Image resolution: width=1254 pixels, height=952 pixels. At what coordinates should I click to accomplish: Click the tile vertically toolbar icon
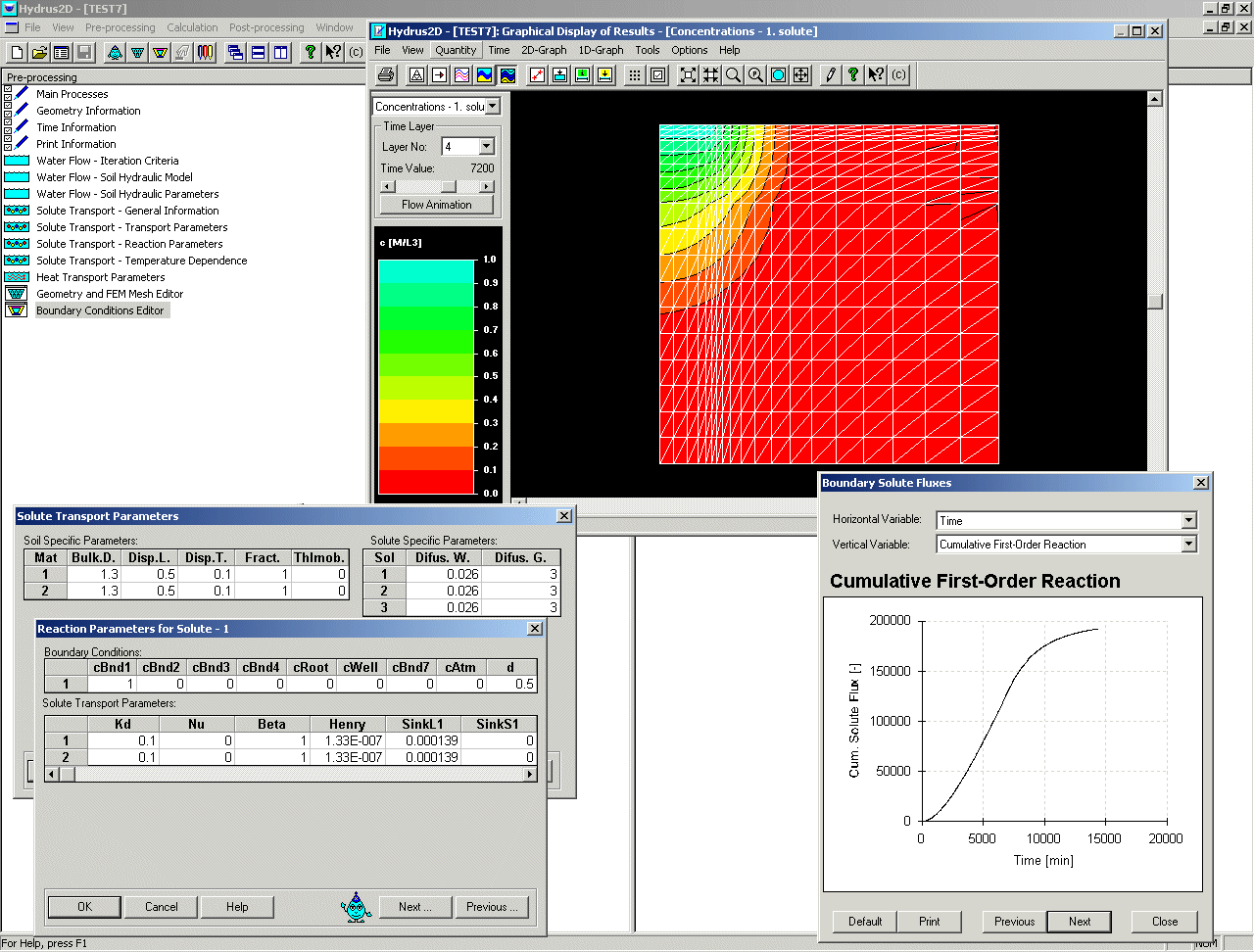[x=280, y=52]
